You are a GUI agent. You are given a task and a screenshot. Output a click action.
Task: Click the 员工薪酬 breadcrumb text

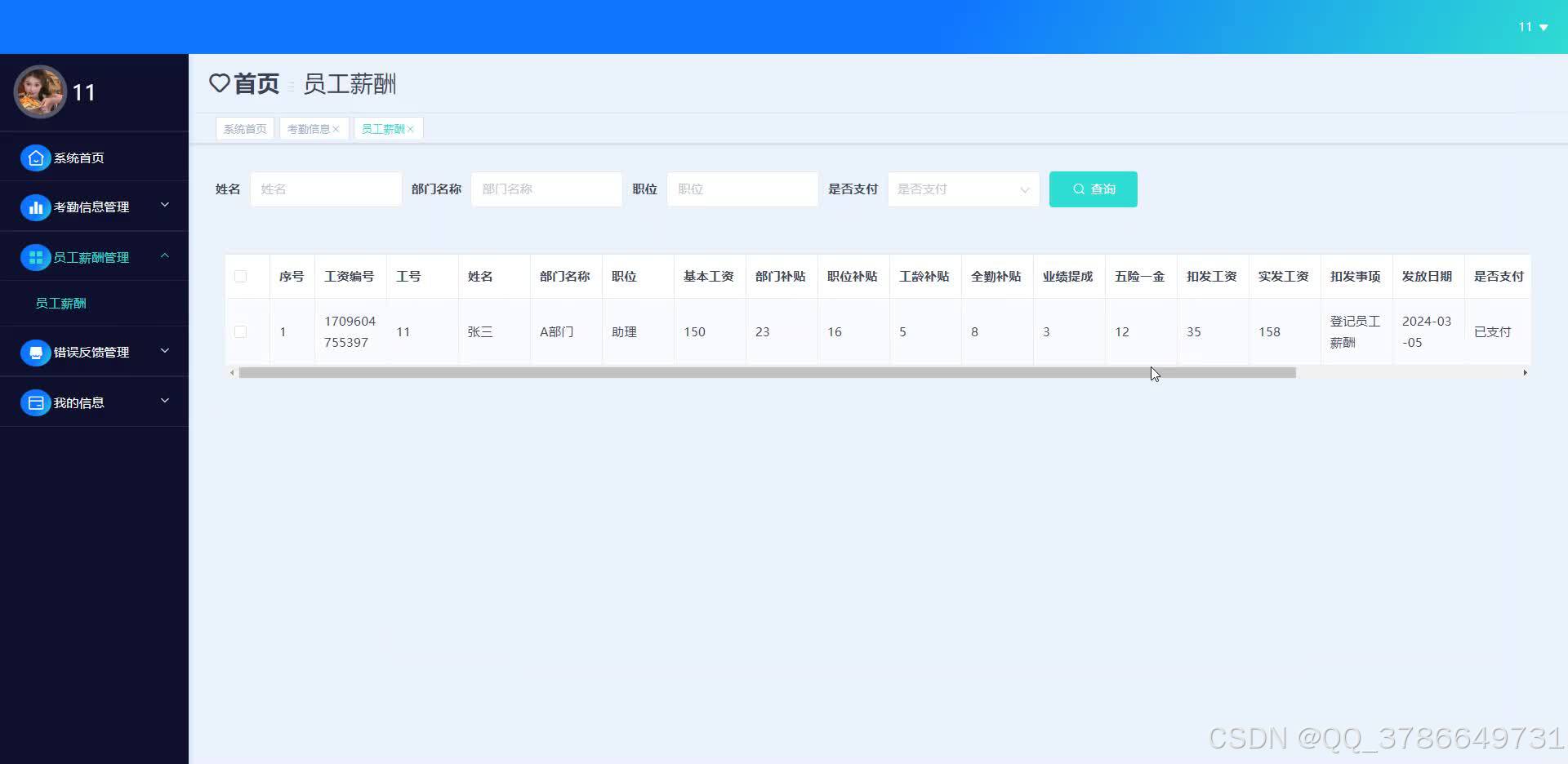350,83
